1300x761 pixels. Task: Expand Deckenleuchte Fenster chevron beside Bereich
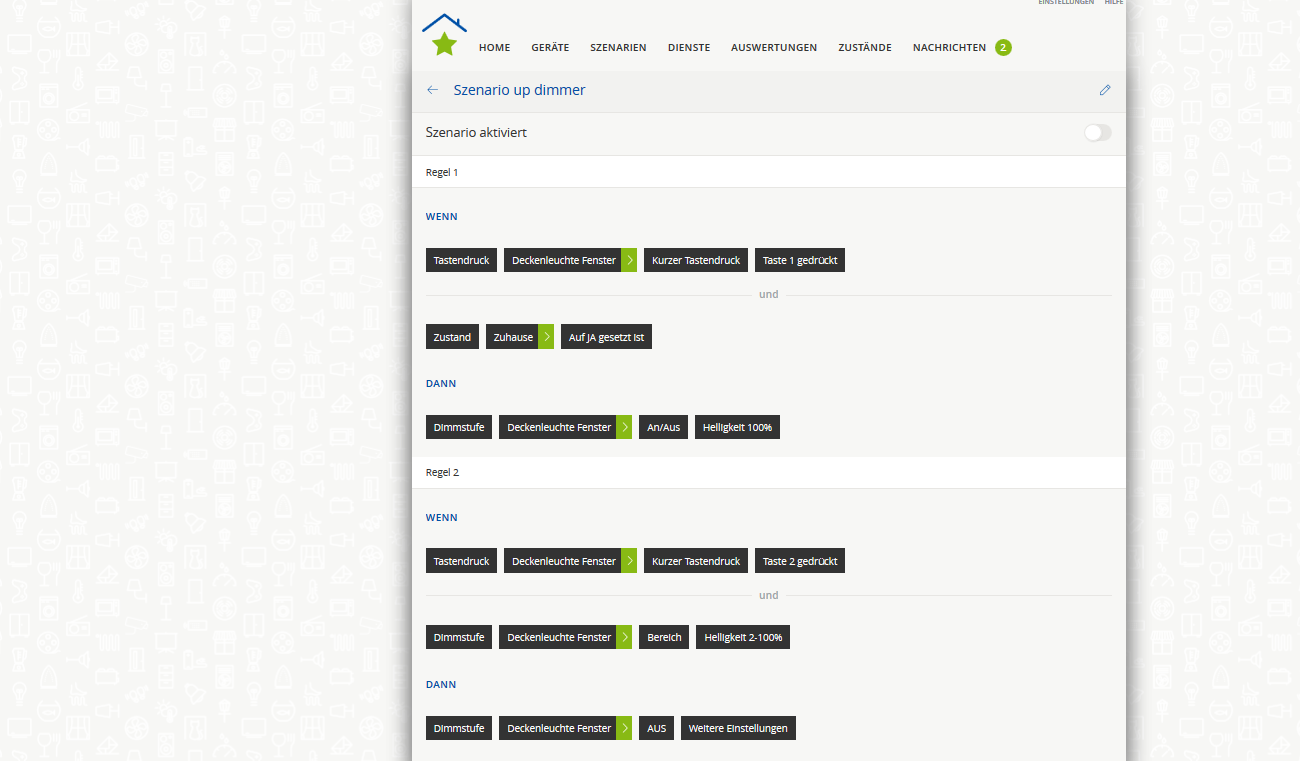[624, 637]
